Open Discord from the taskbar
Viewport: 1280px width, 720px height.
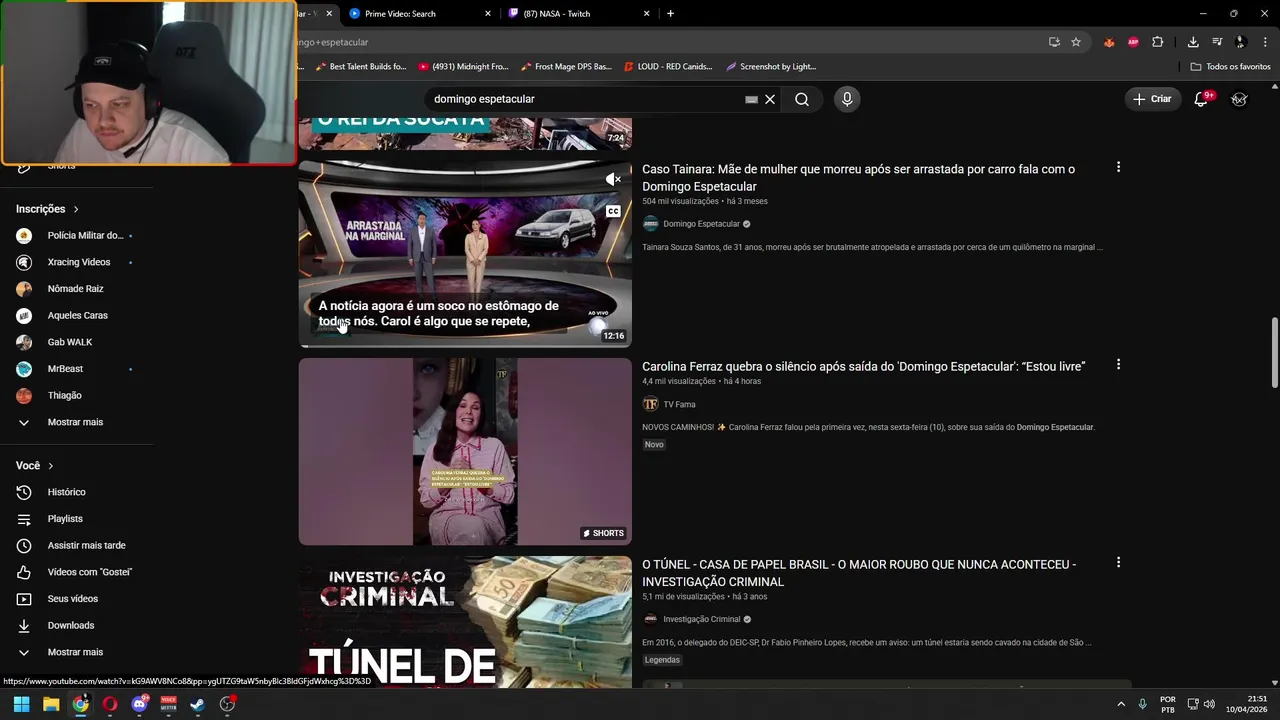click(x=139, y=704)
